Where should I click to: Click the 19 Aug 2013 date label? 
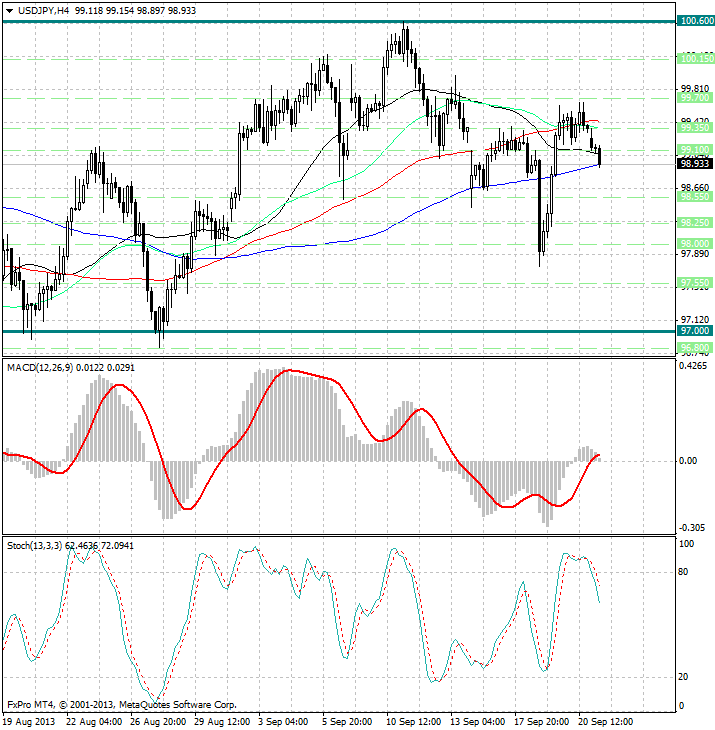click(29, 722)
